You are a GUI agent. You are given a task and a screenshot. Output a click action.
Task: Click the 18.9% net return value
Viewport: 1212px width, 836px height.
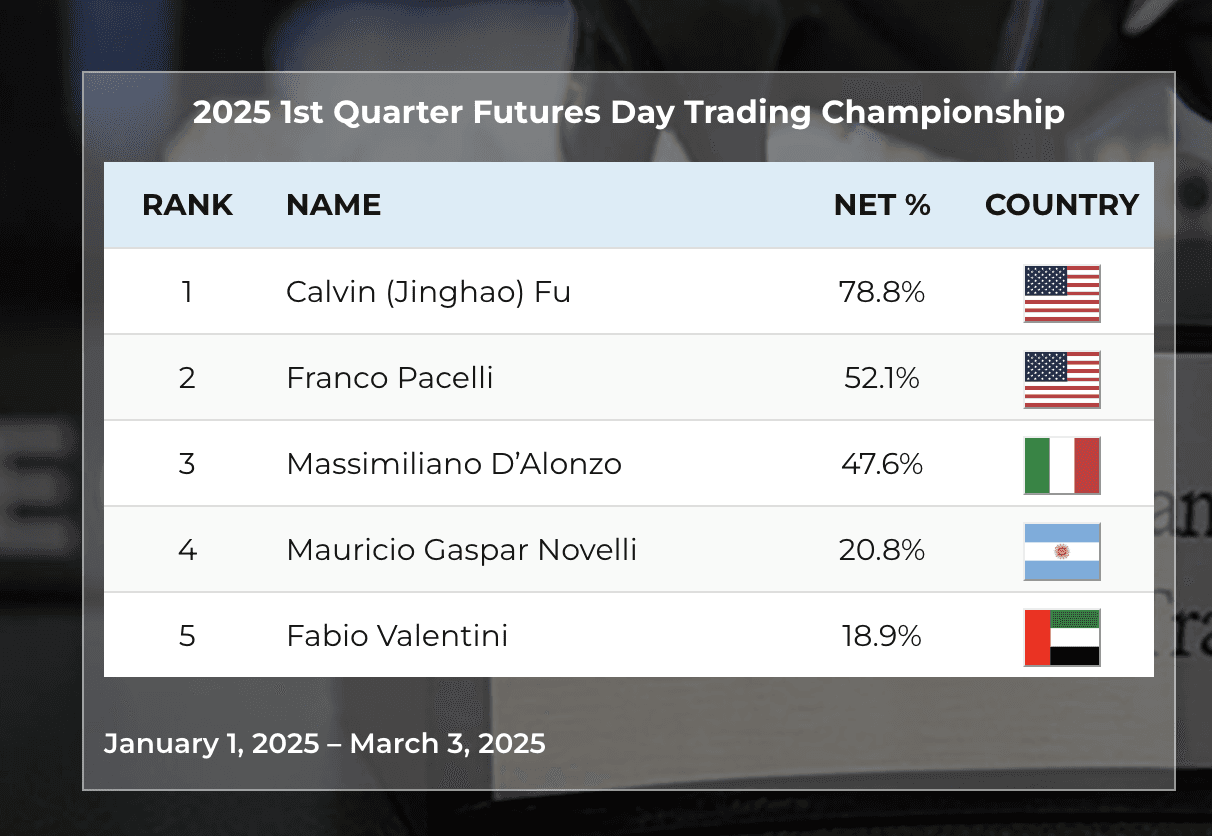(881, 636)
